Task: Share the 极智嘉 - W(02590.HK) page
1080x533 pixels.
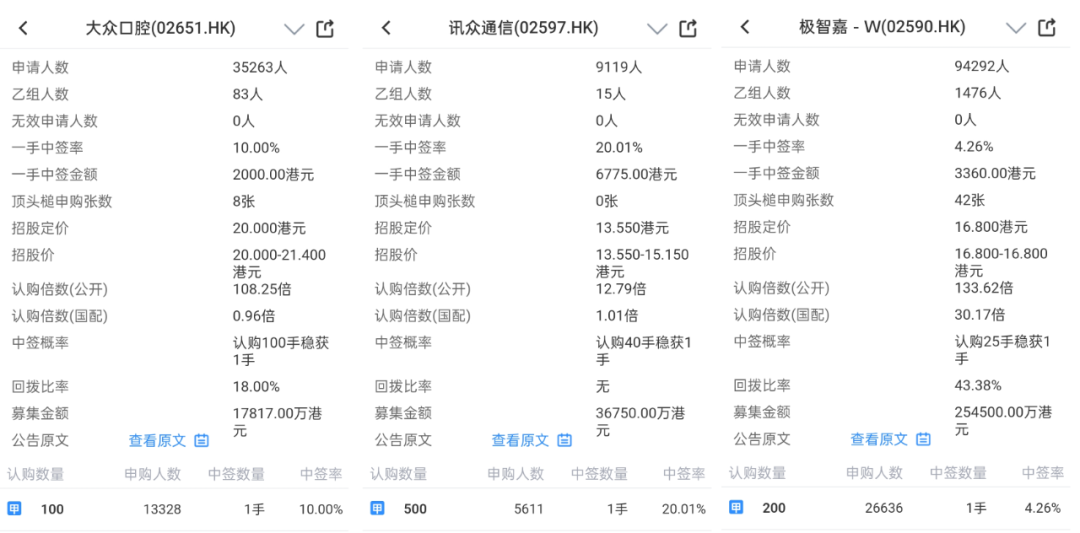Action: [1047, 27]
